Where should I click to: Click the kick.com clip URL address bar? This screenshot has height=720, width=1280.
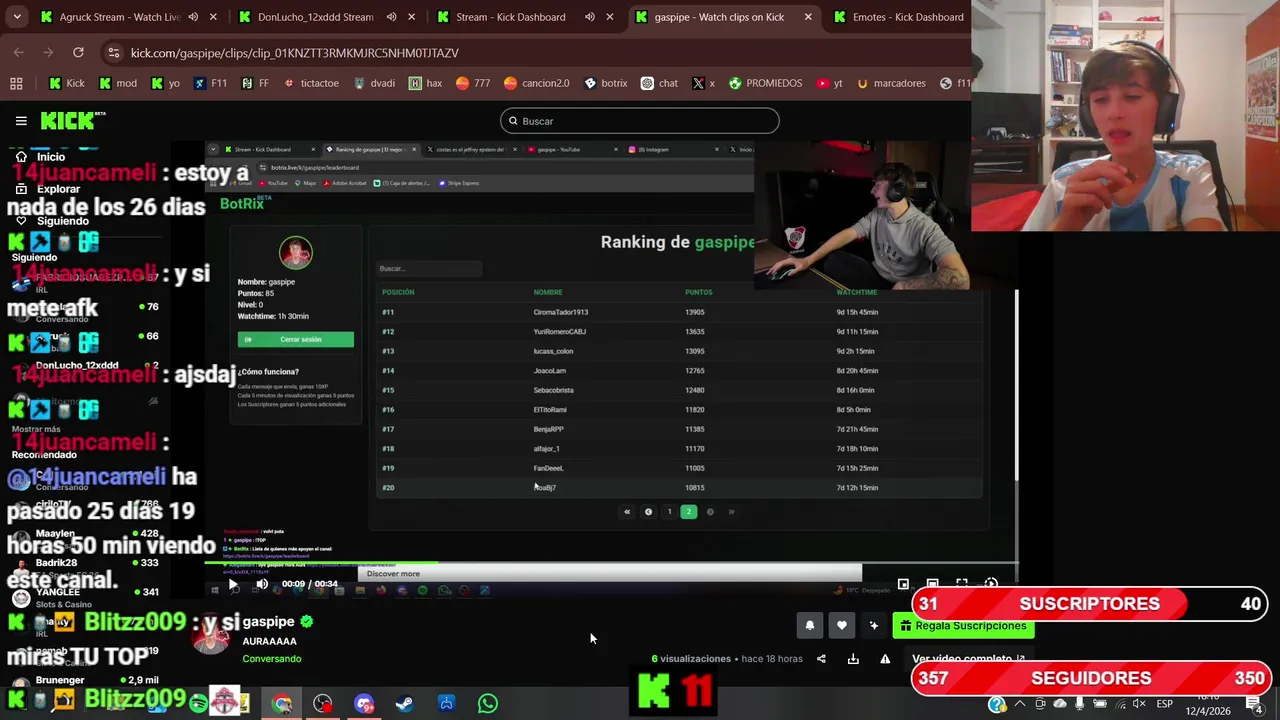pos(295,53)
